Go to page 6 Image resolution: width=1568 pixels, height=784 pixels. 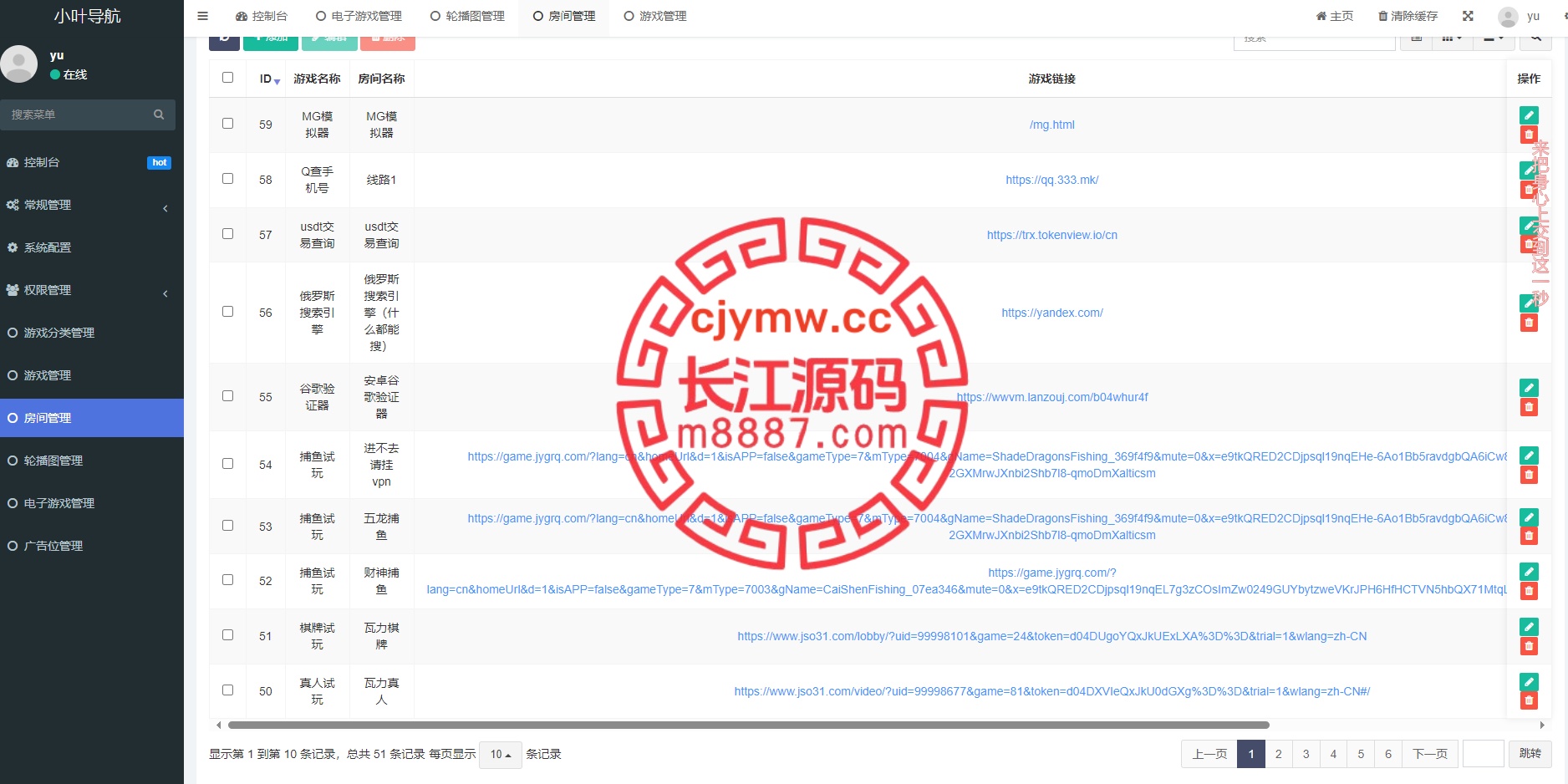pos(1388,754)
